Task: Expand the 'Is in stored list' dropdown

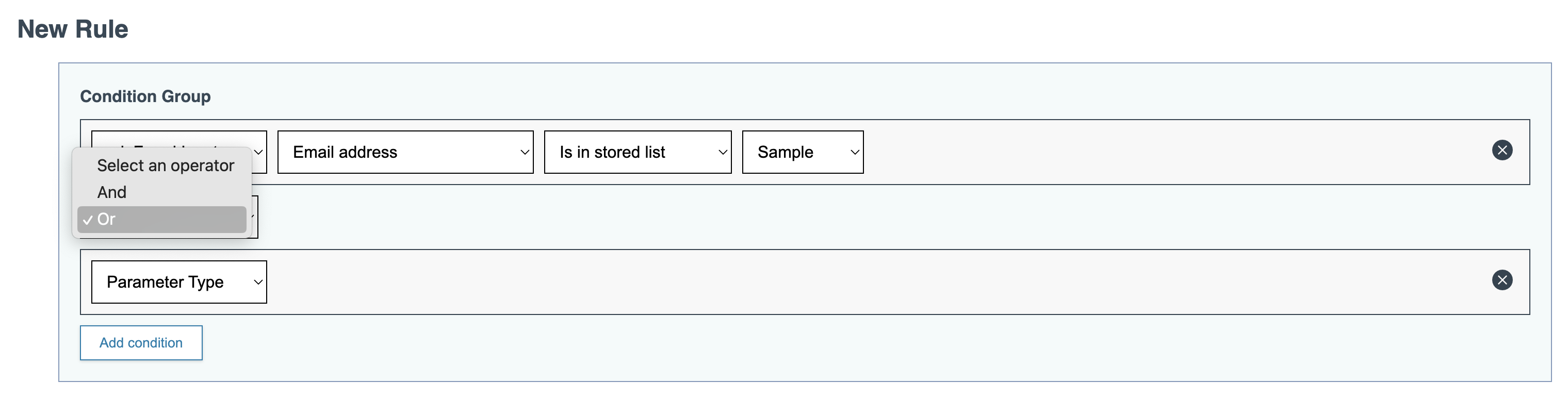Action: coord(636,152)
